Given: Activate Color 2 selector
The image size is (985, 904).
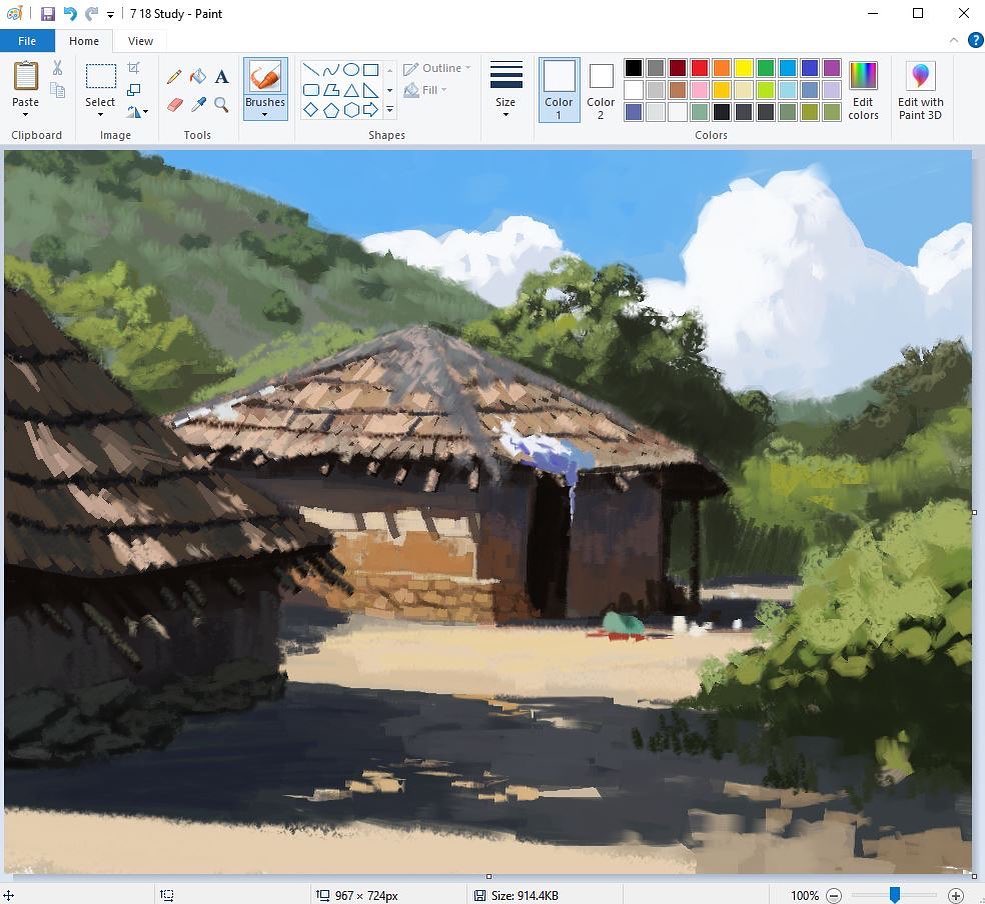Looking at the screenshot, I should tap(601, 90).
